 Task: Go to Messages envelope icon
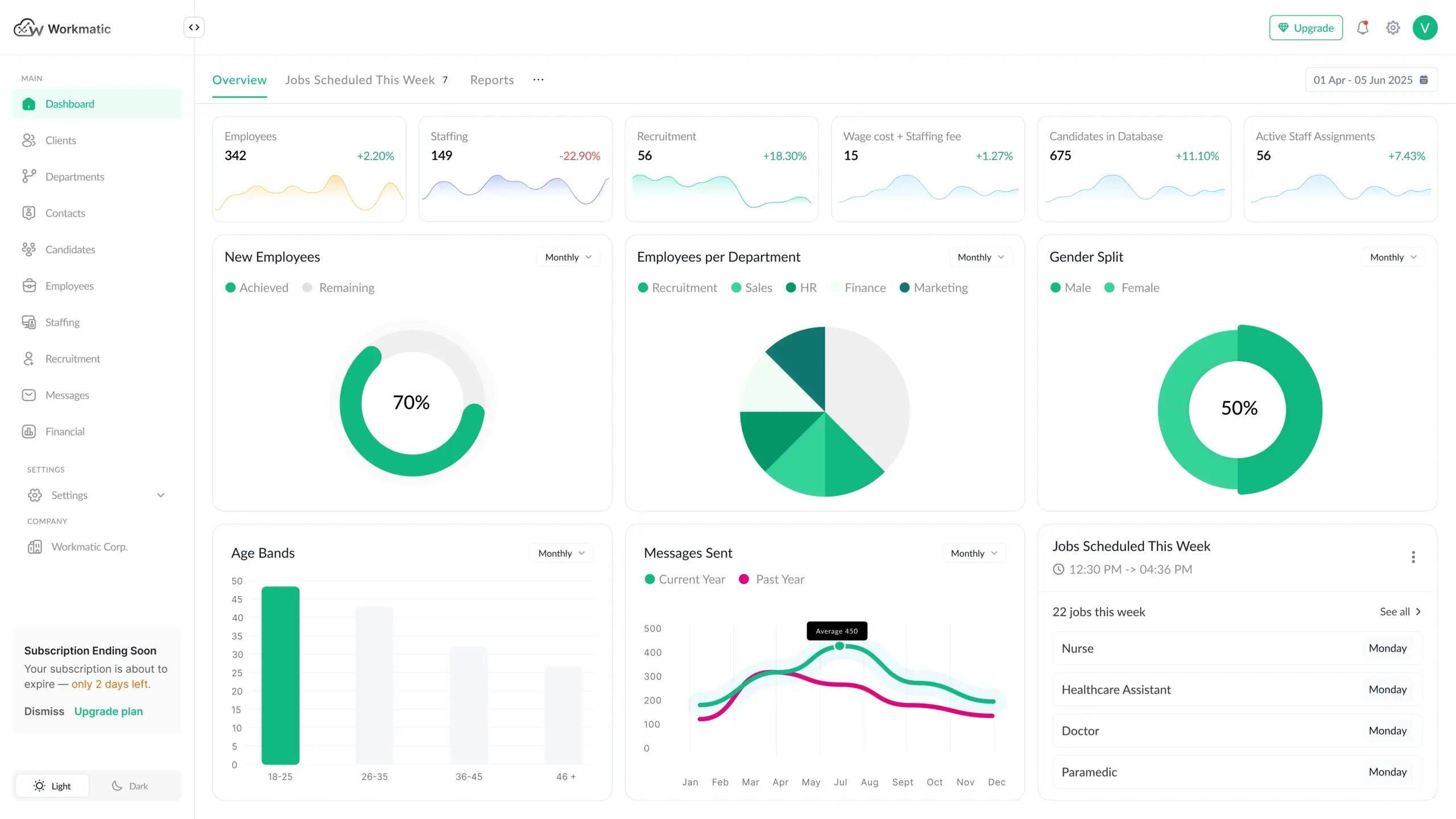coord(28,395)
